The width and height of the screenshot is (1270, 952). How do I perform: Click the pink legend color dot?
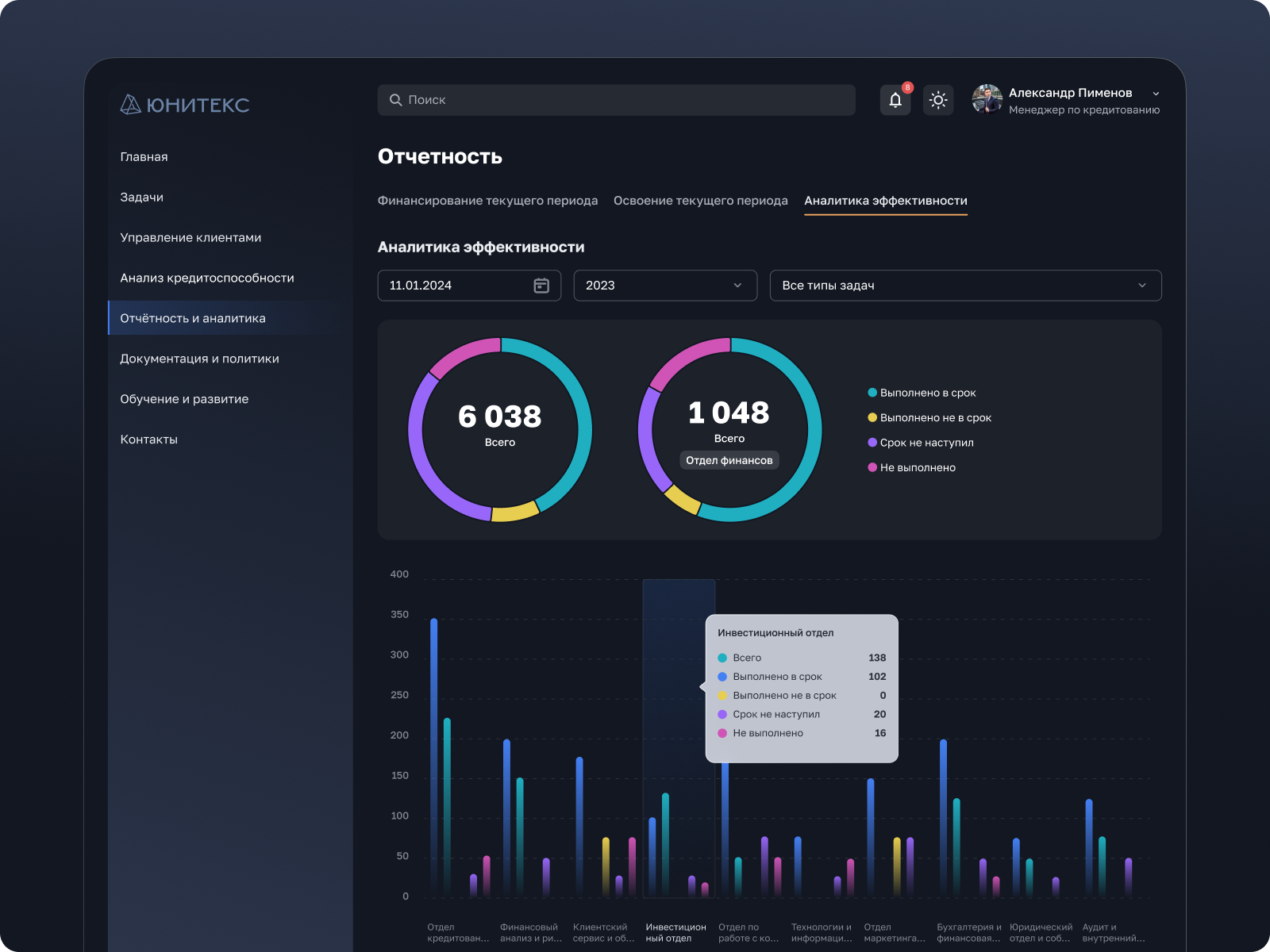click(x=873, y=467)
